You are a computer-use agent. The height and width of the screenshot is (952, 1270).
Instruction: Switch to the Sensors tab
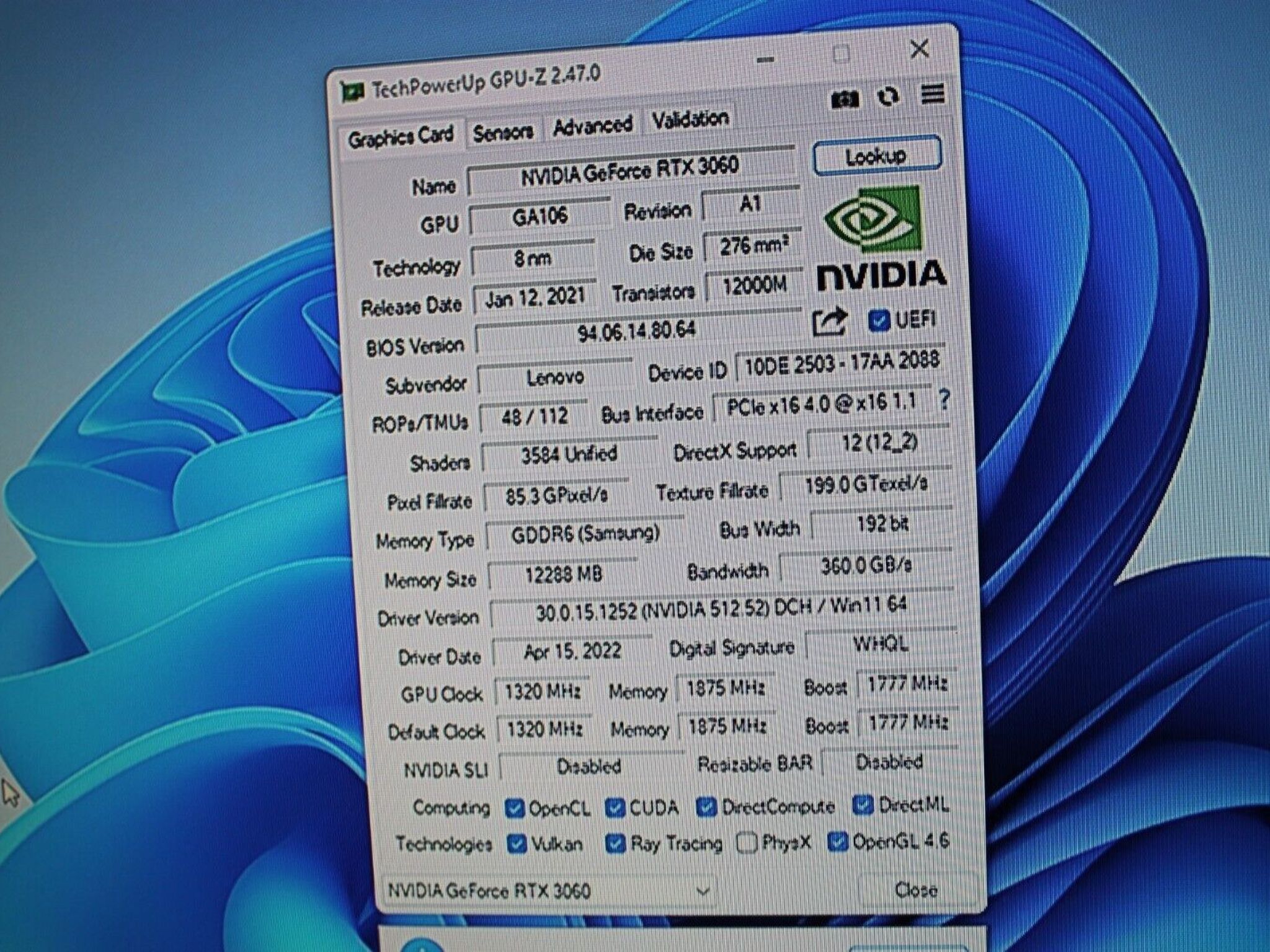point(503,131)
